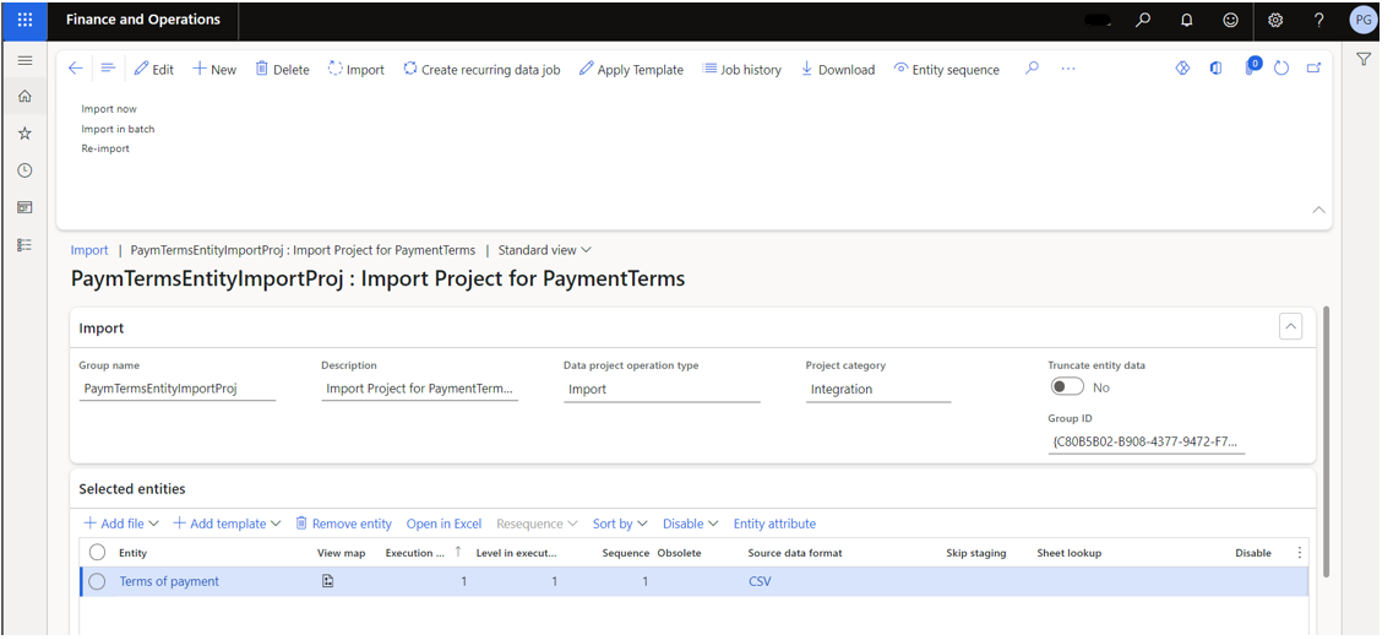The width and height of the screenshot is (1400, 639).
Task: Click the Home icon in left sidebar
Action: (25, 97)
